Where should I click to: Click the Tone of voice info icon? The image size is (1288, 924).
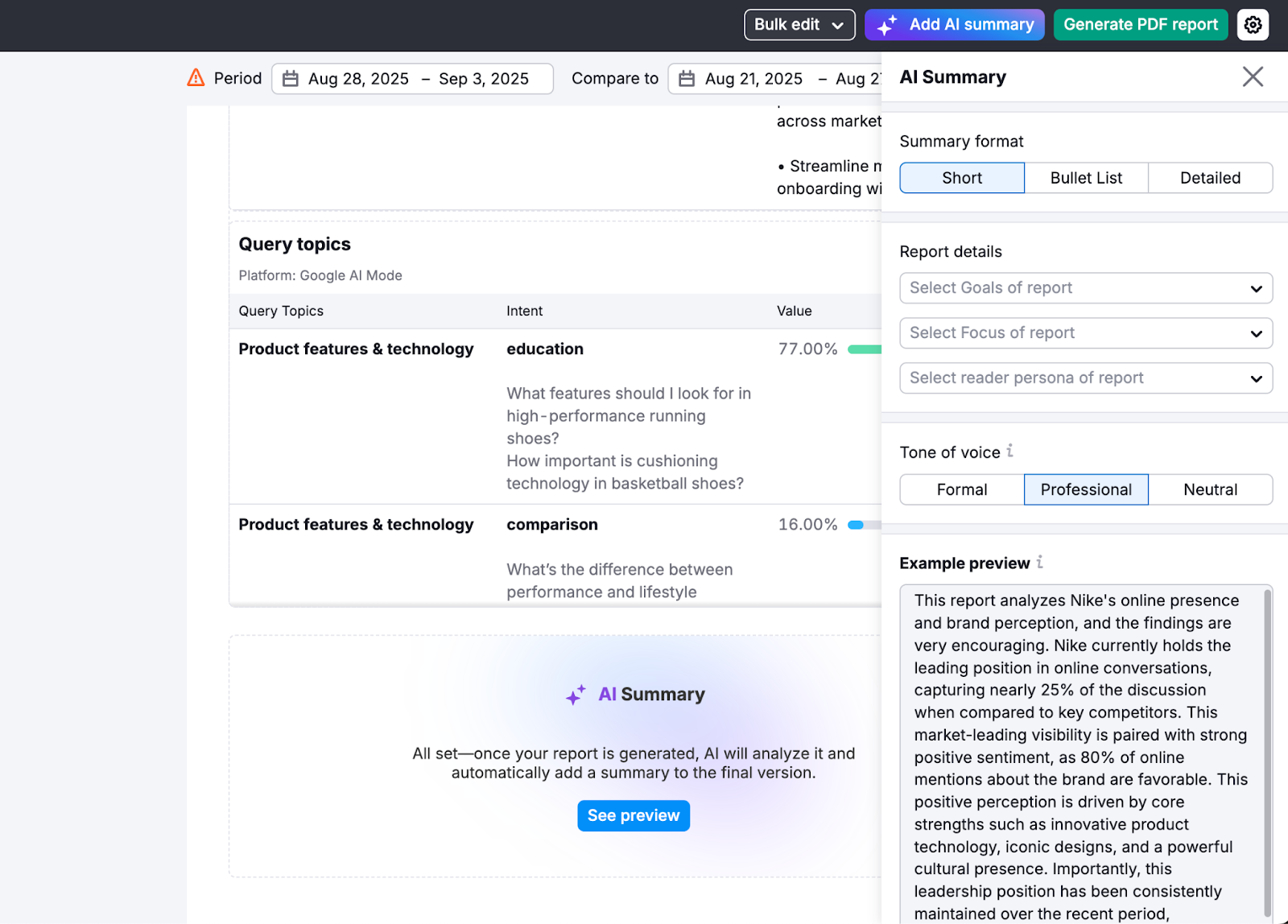(1011, 452)
